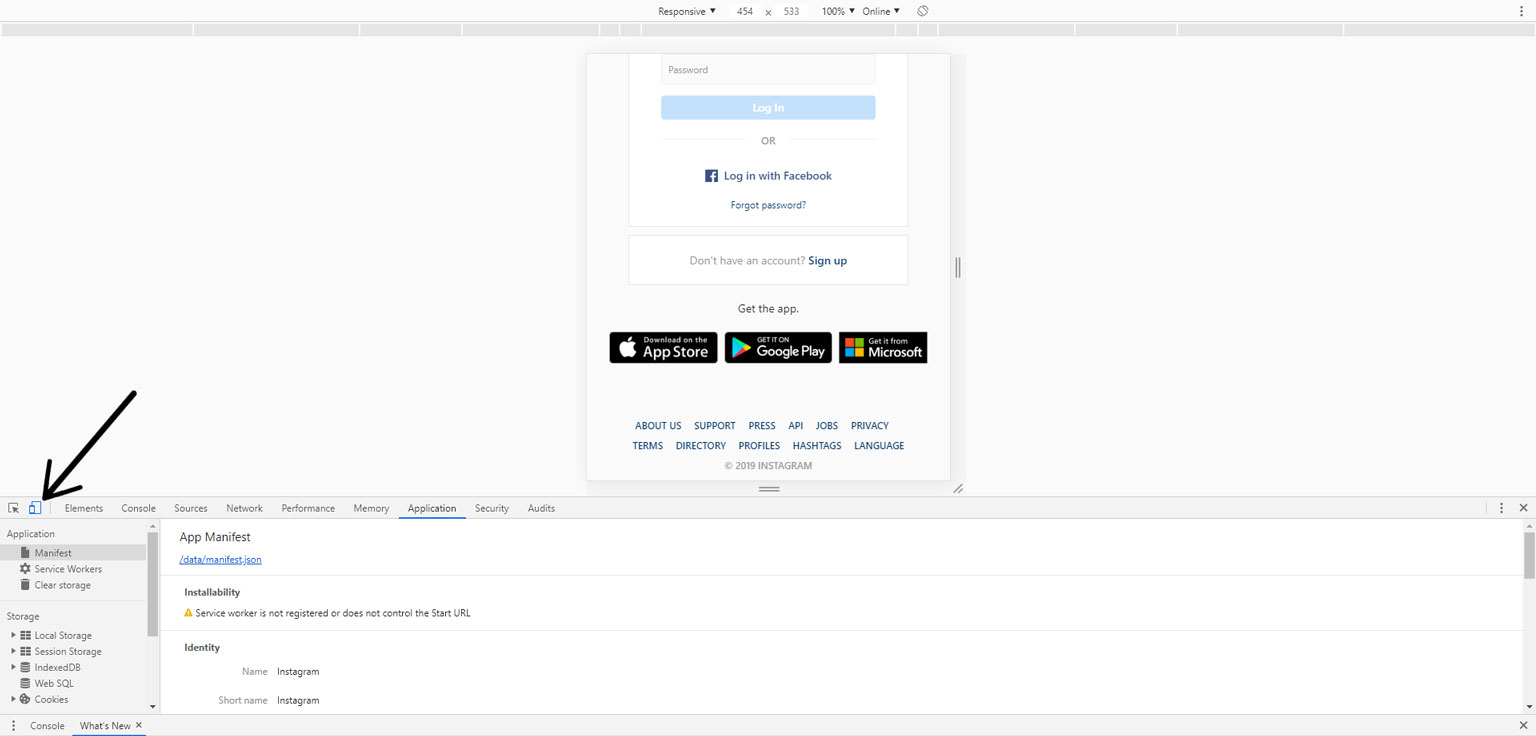Click the corner viewport resize handle
This screenshot has height=736, width=1536.
pyautogui.click(x=958, y=489)
